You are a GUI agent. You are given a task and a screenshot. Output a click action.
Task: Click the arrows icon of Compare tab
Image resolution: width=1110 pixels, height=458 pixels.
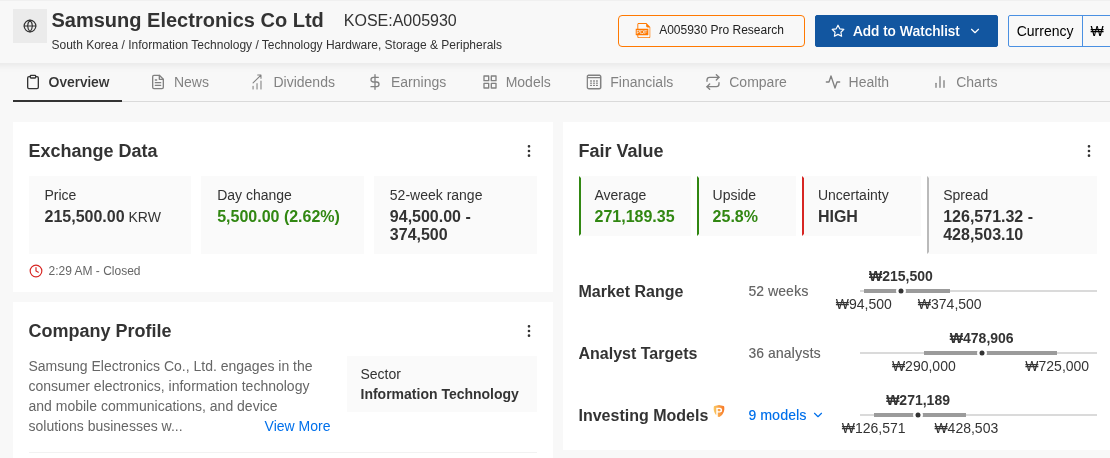(x=713, y=82)
